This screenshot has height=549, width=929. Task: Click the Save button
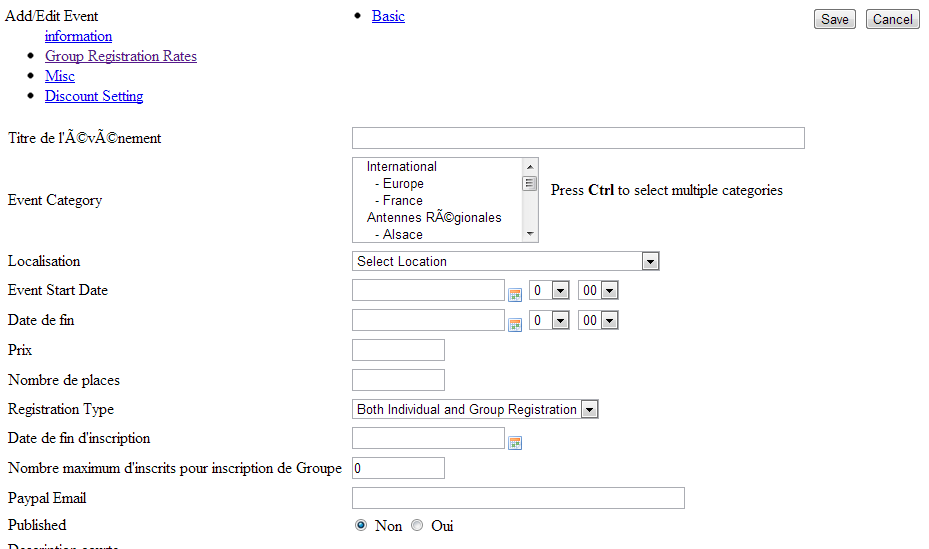835,19
